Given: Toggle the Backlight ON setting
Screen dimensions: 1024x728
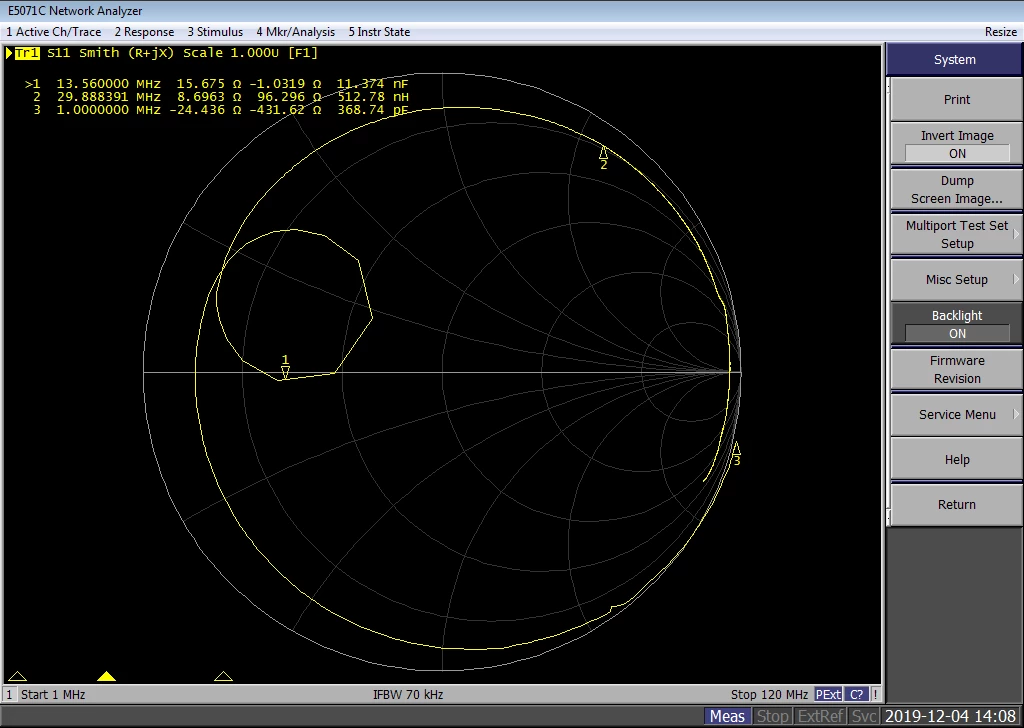Looking at the screenshot, I should (x=957, y=324).
